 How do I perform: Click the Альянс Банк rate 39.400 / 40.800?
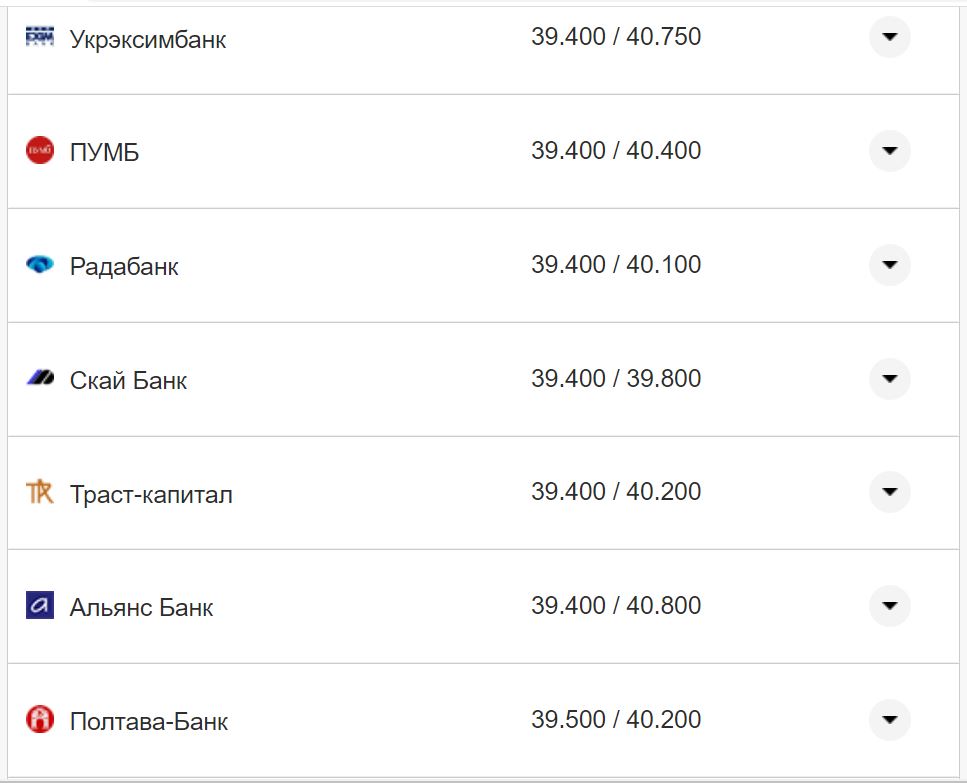click(x=615, y=606)
